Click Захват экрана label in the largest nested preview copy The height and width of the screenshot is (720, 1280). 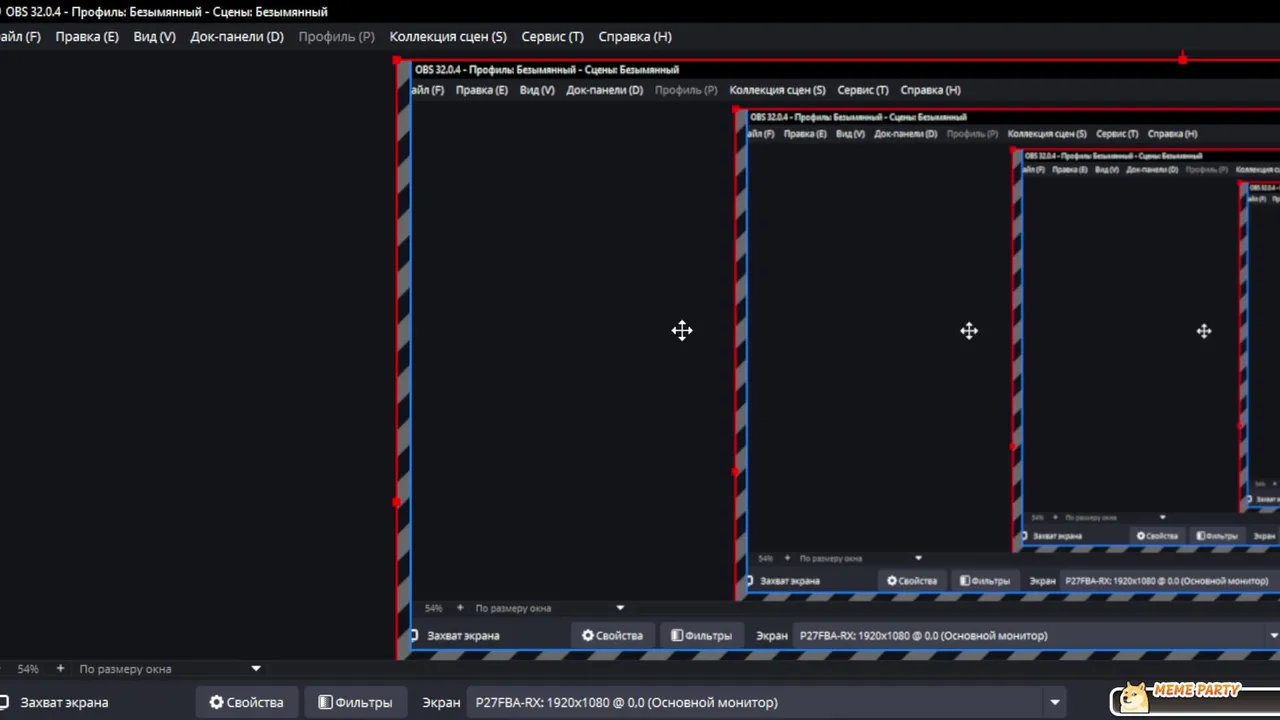pos(463,635)
